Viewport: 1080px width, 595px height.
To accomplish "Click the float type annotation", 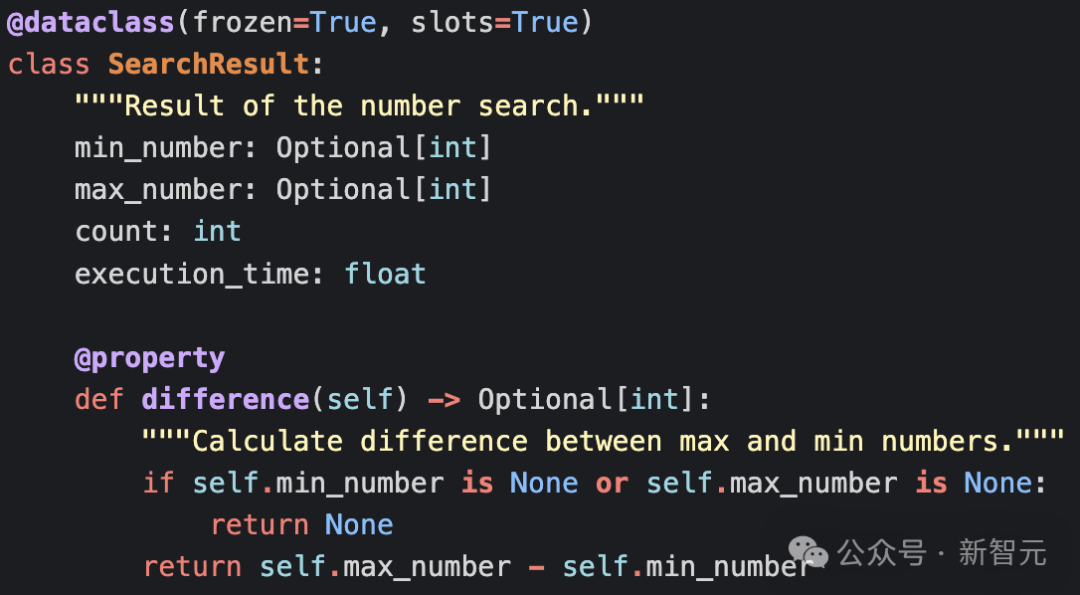I will [x=385, y=273].
